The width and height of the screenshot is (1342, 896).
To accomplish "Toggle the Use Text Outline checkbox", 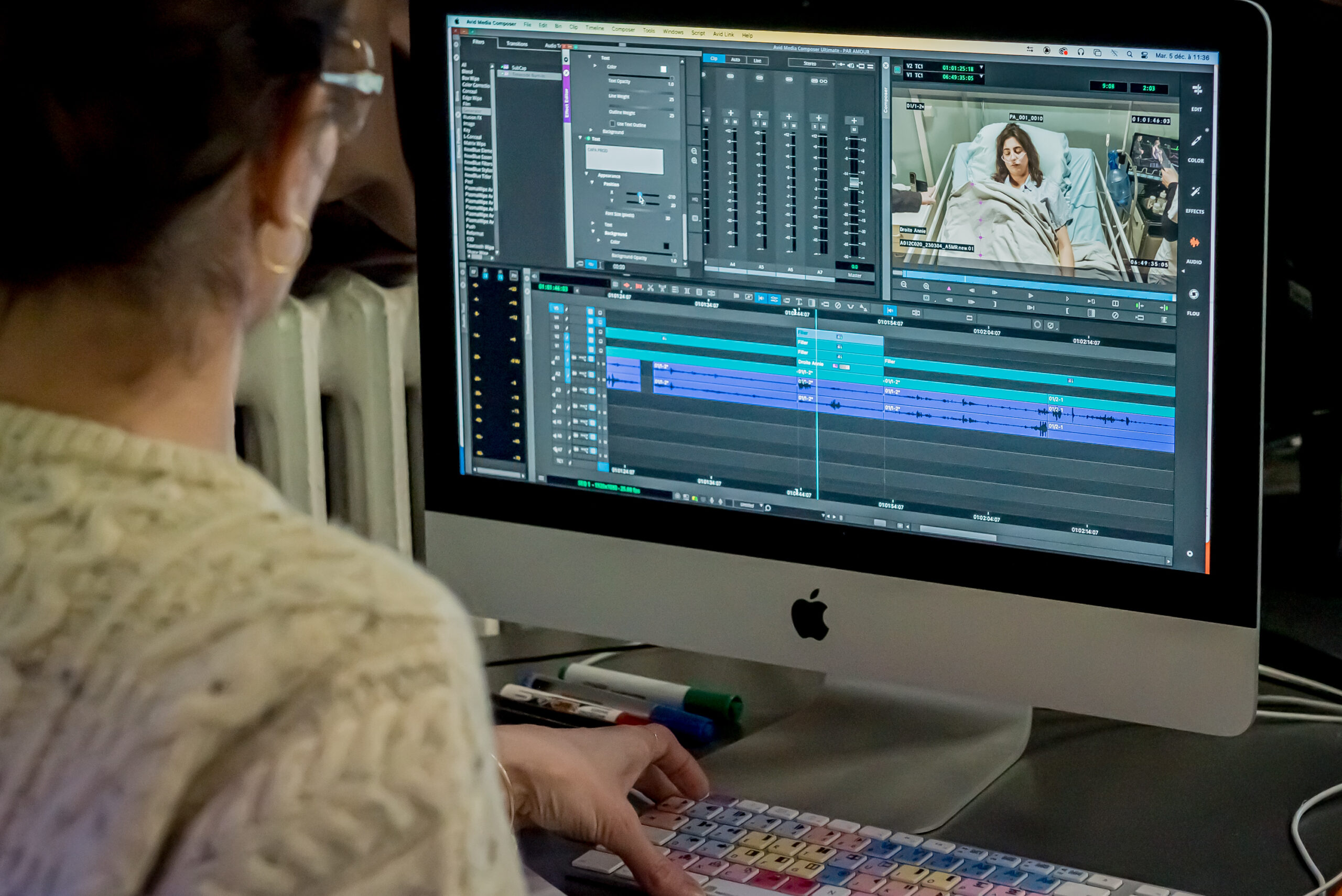I will [612, 123].
